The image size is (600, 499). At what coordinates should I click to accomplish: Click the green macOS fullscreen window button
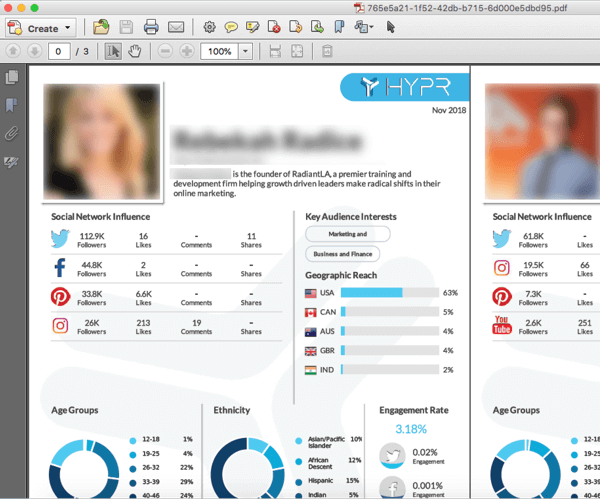pyautogui.click(x=34, y=8)
